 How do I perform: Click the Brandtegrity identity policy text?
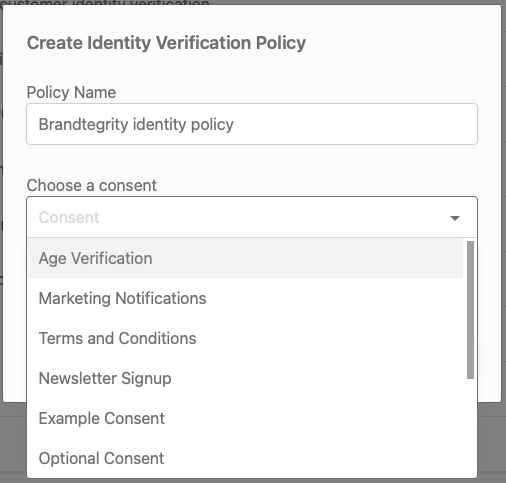click(x=136, y=125)
